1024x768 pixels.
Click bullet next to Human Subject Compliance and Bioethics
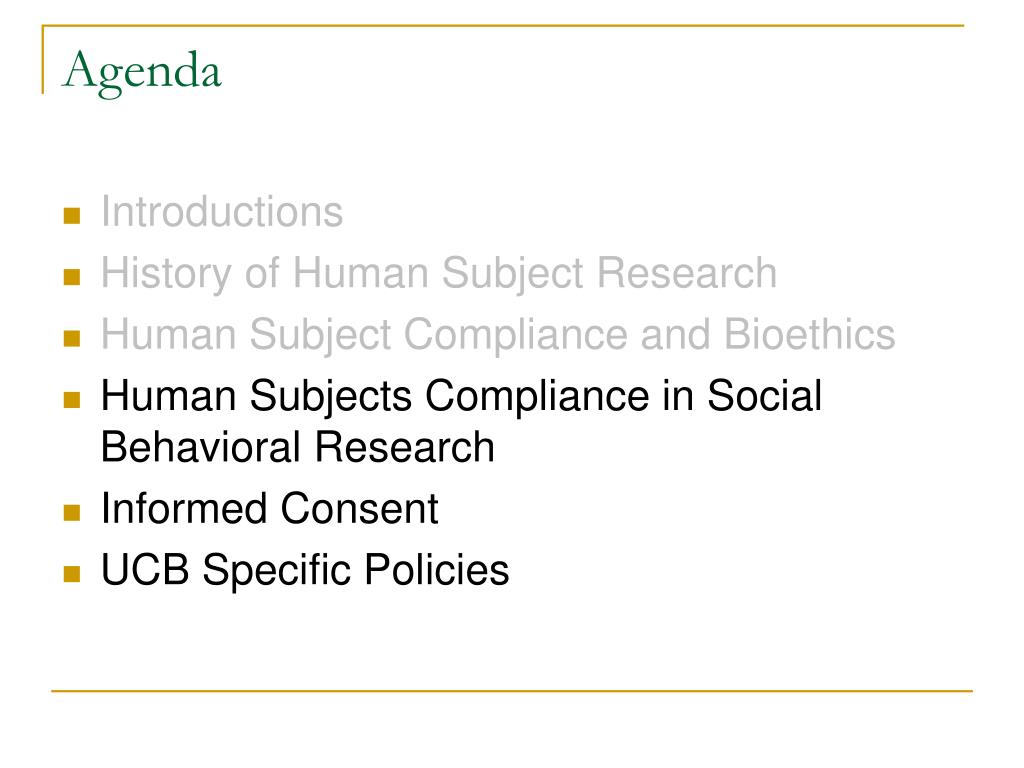pos(72,338)
